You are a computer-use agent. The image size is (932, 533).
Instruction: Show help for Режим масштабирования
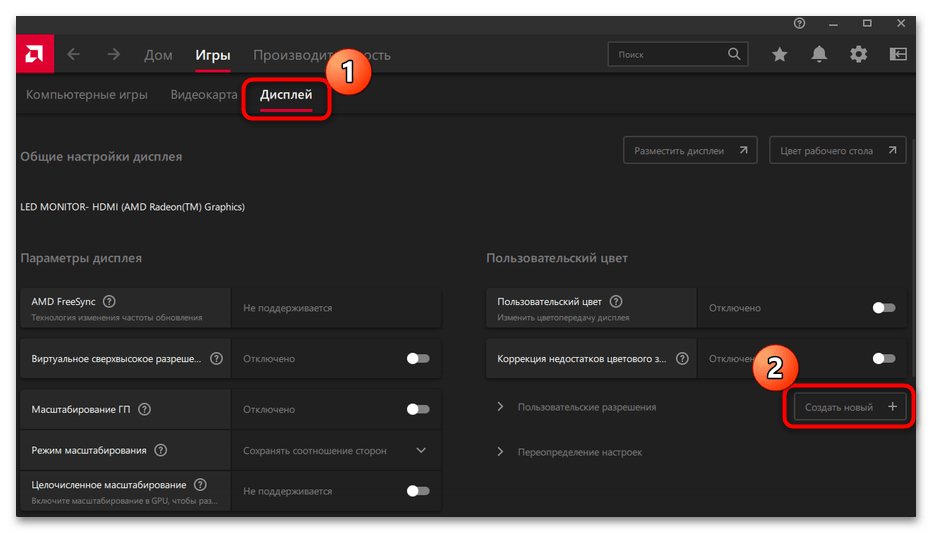point(160,450)
